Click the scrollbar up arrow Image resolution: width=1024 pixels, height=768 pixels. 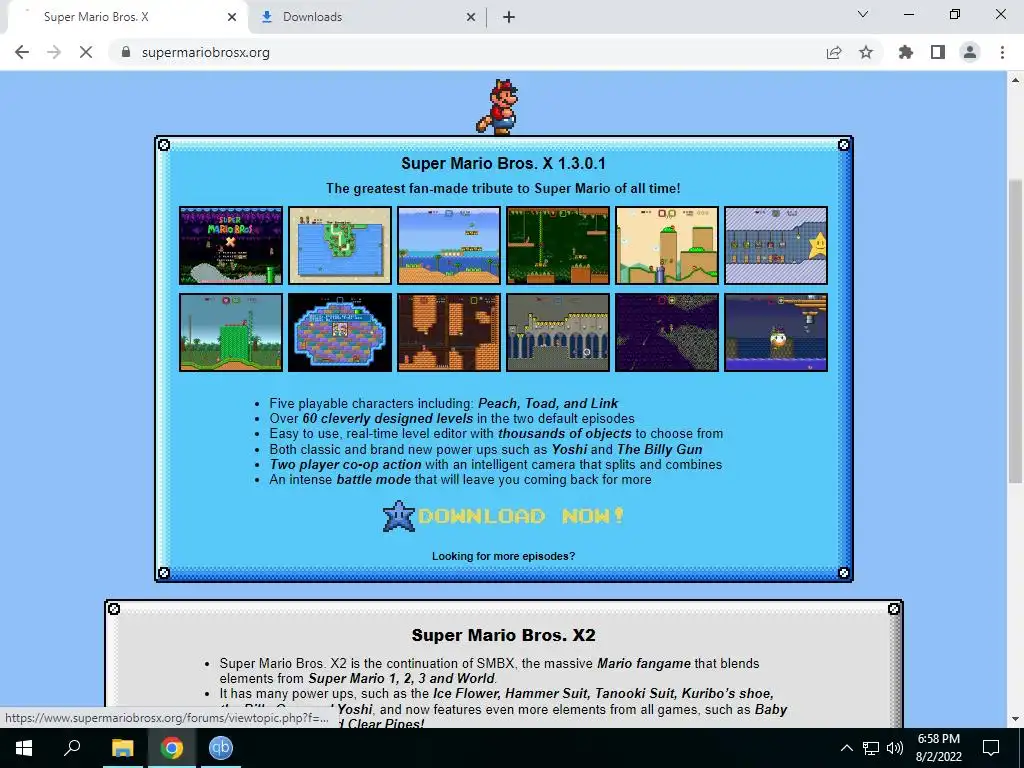(x=1015, y=80)
